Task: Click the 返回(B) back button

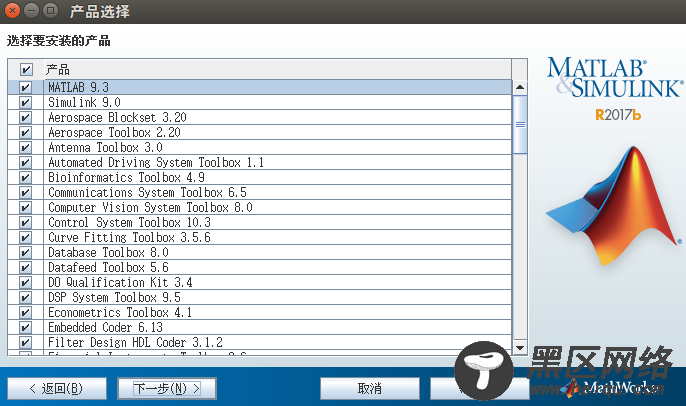Action: point(57,388)
